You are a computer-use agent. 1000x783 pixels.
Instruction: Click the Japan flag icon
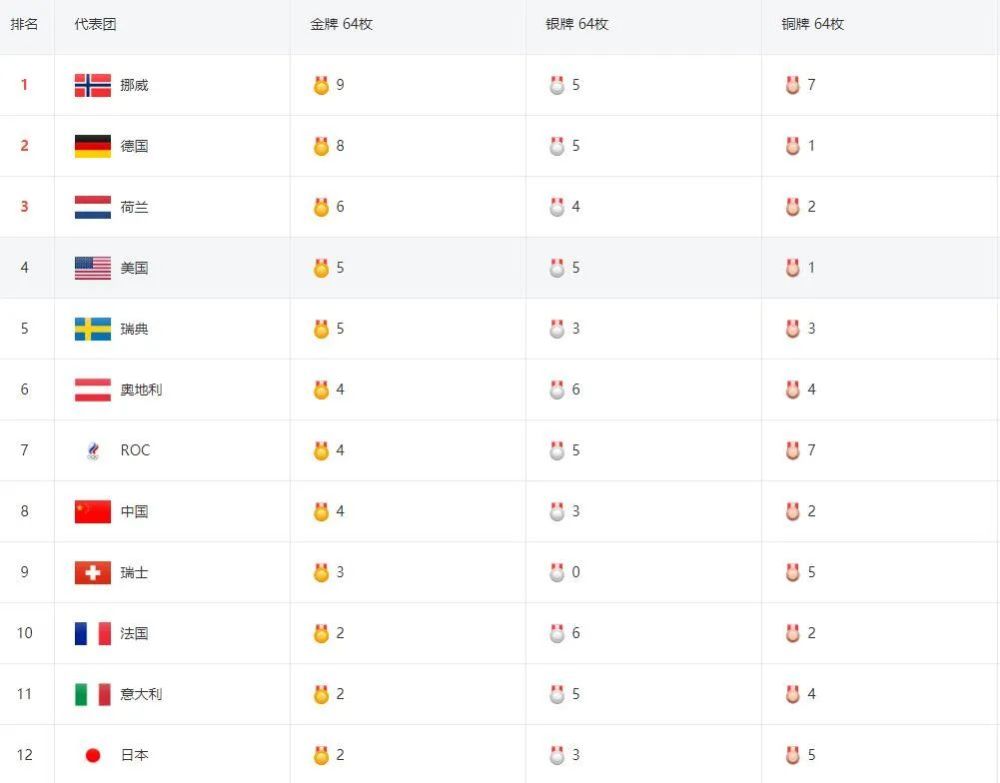point(92,755)
